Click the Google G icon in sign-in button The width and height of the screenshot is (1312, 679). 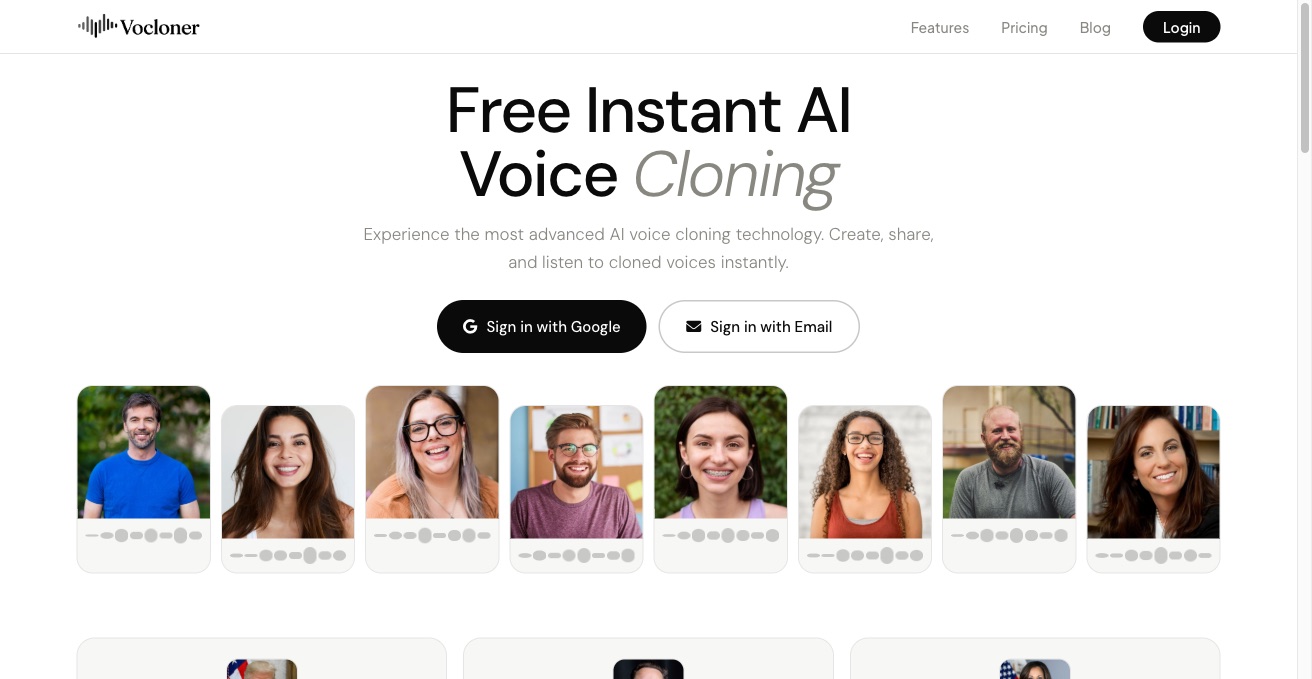point(470,327)
